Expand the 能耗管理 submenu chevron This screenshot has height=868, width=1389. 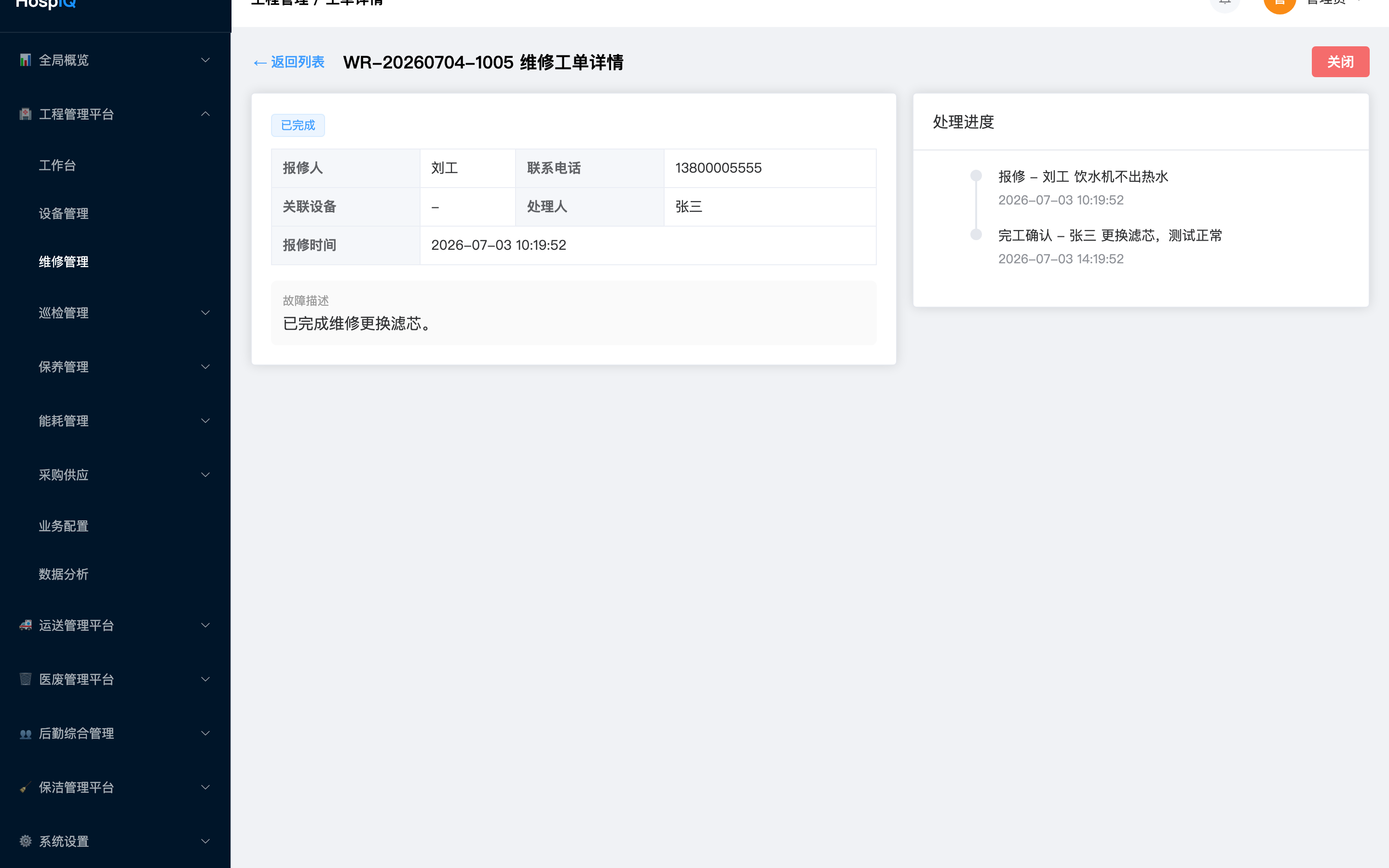point(205,421)
